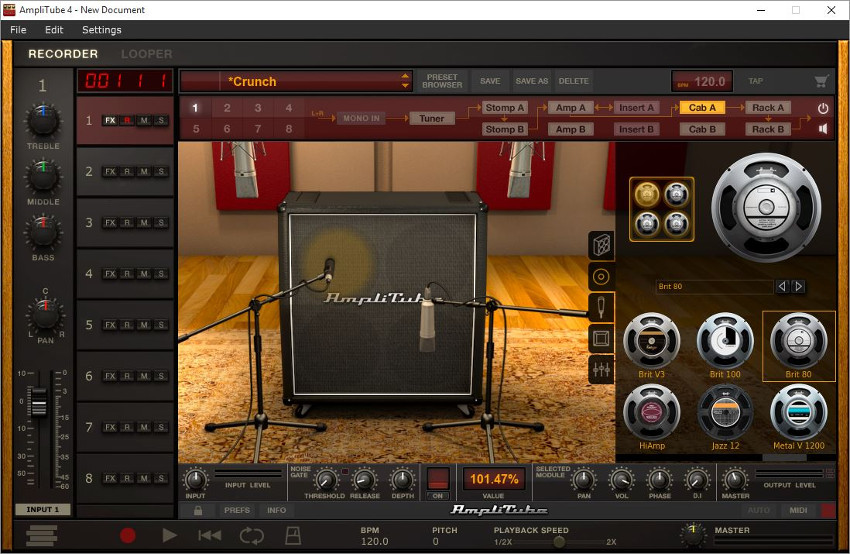850x554 pixels.
Task: Select the Jazz 12 speaker
Action: click(x=725, y=416)
